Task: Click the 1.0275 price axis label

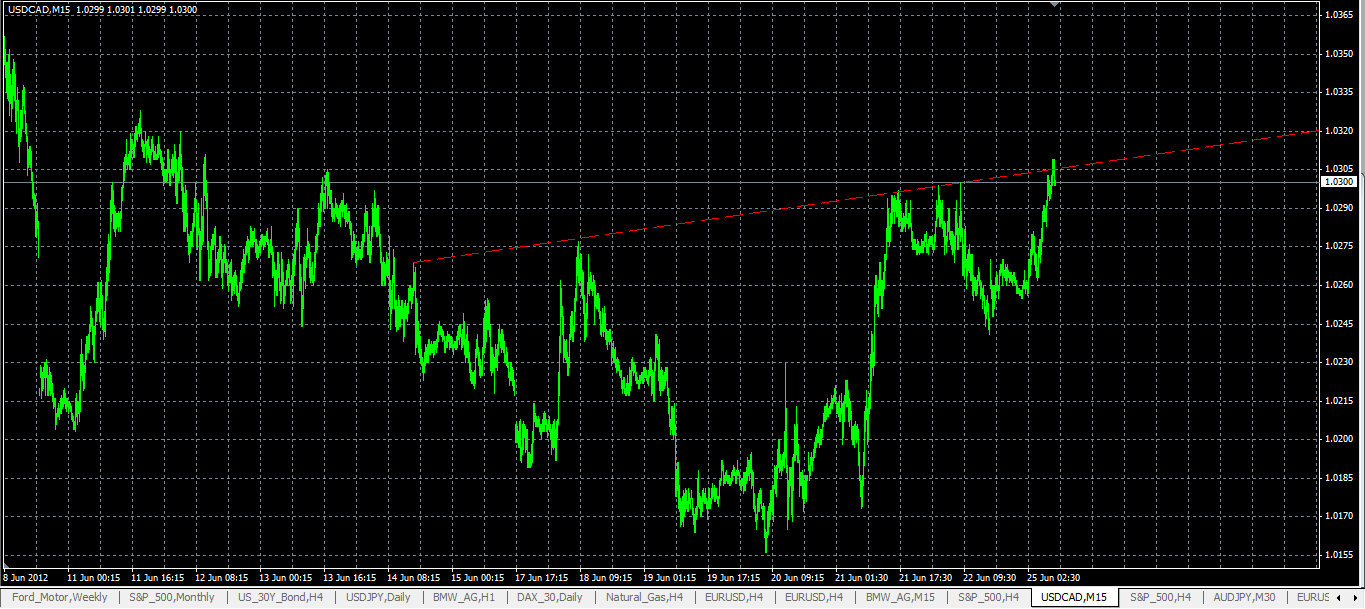Action: coord(1339,246)
